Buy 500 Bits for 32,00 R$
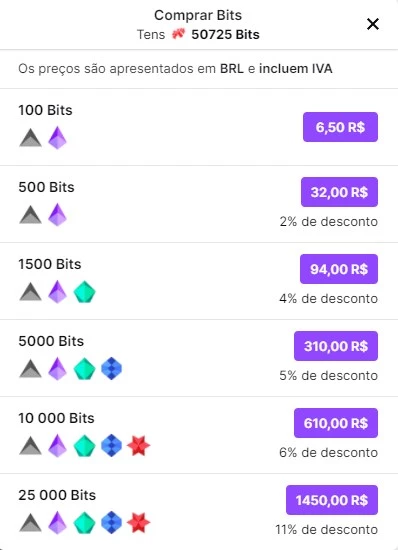 pyautogui.click(x=339, y=192)
